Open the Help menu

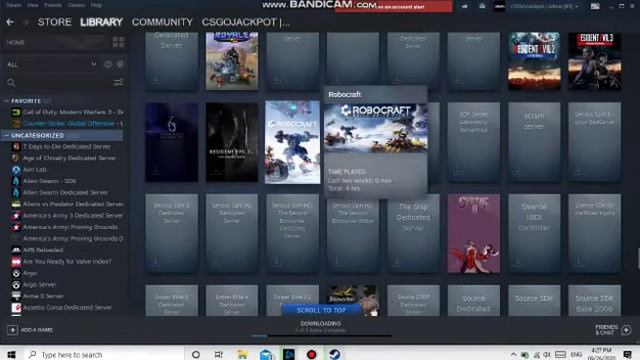[x=96, y=5]
